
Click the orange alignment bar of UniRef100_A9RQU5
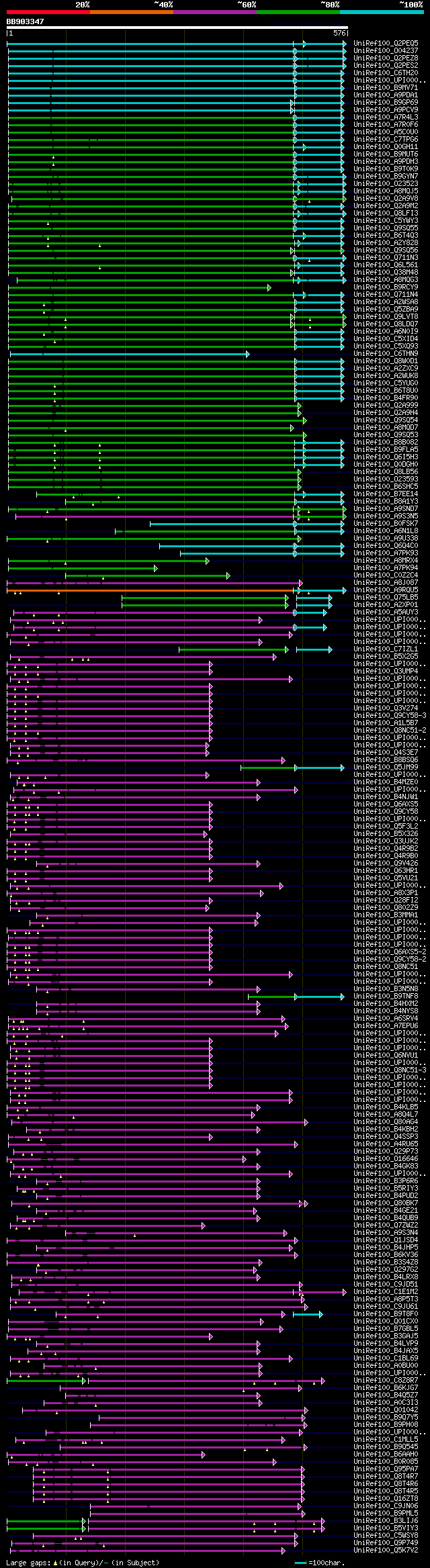(150, 590)
